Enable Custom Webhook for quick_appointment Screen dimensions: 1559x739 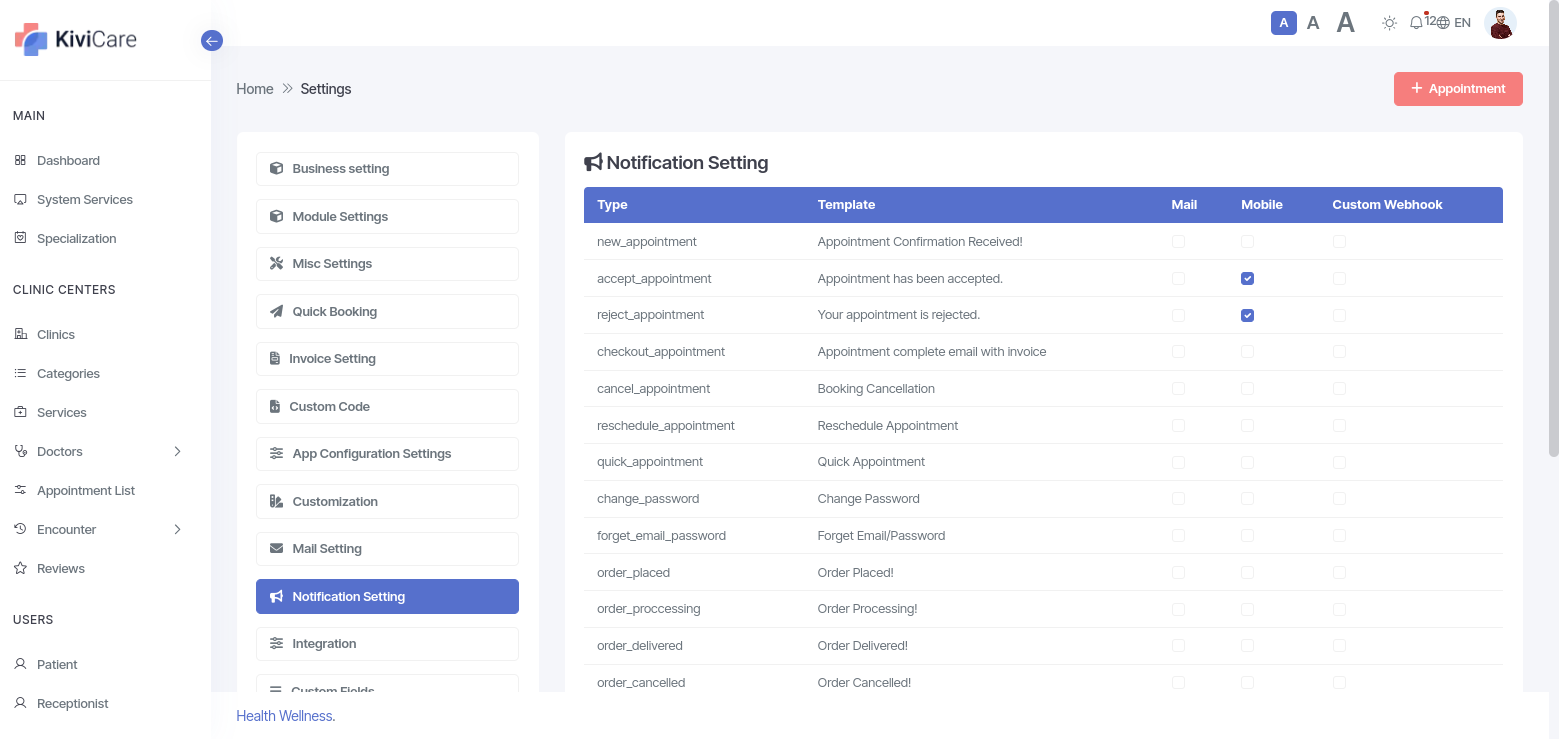[x=1339, y=462]
